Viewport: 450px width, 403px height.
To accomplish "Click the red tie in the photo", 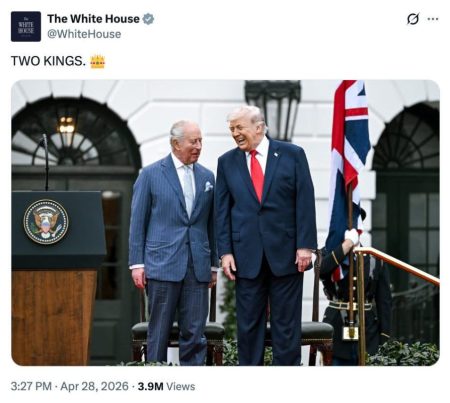I will [x=257, y=175].
